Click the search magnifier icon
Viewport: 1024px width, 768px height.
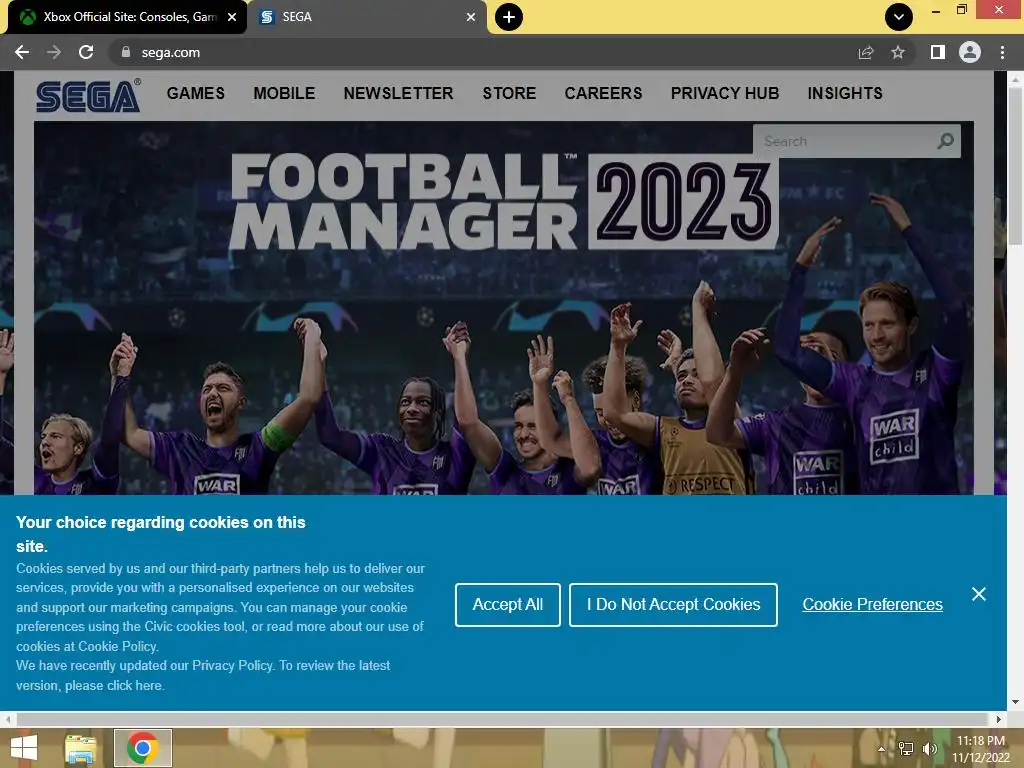(x=946, y=141)
